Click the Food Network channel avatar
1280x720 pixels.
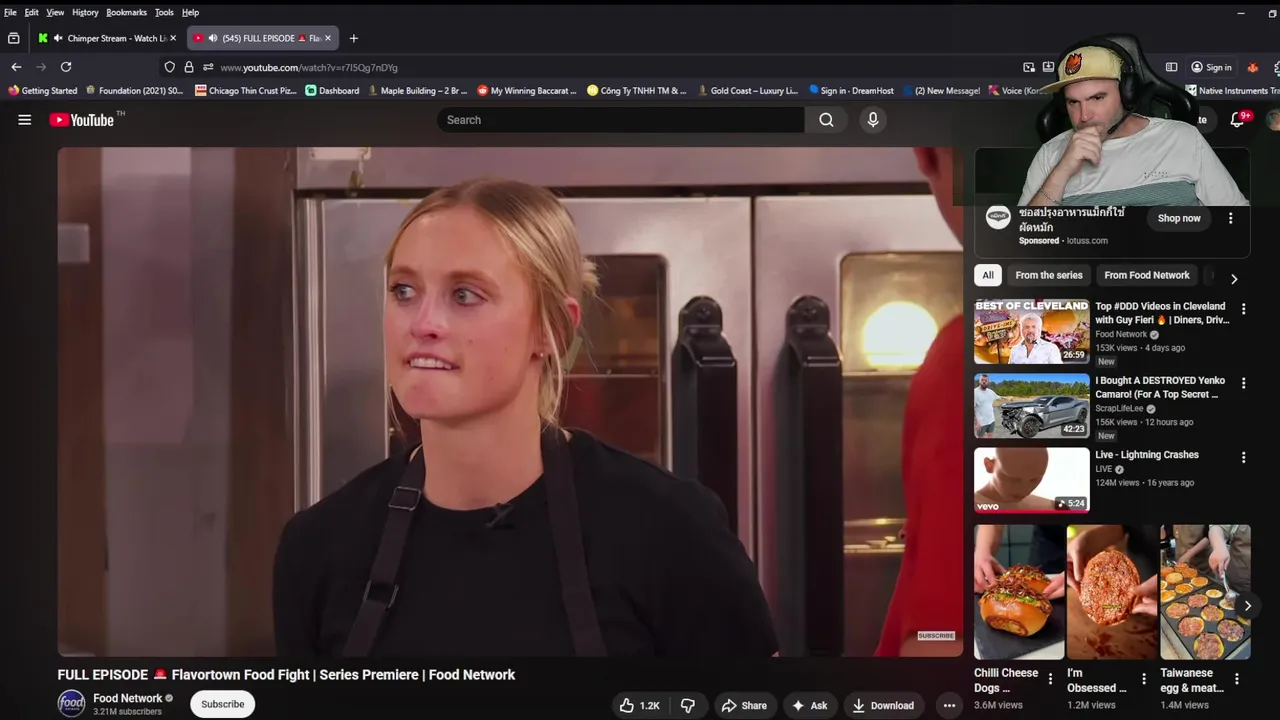[x=71, y=703]
